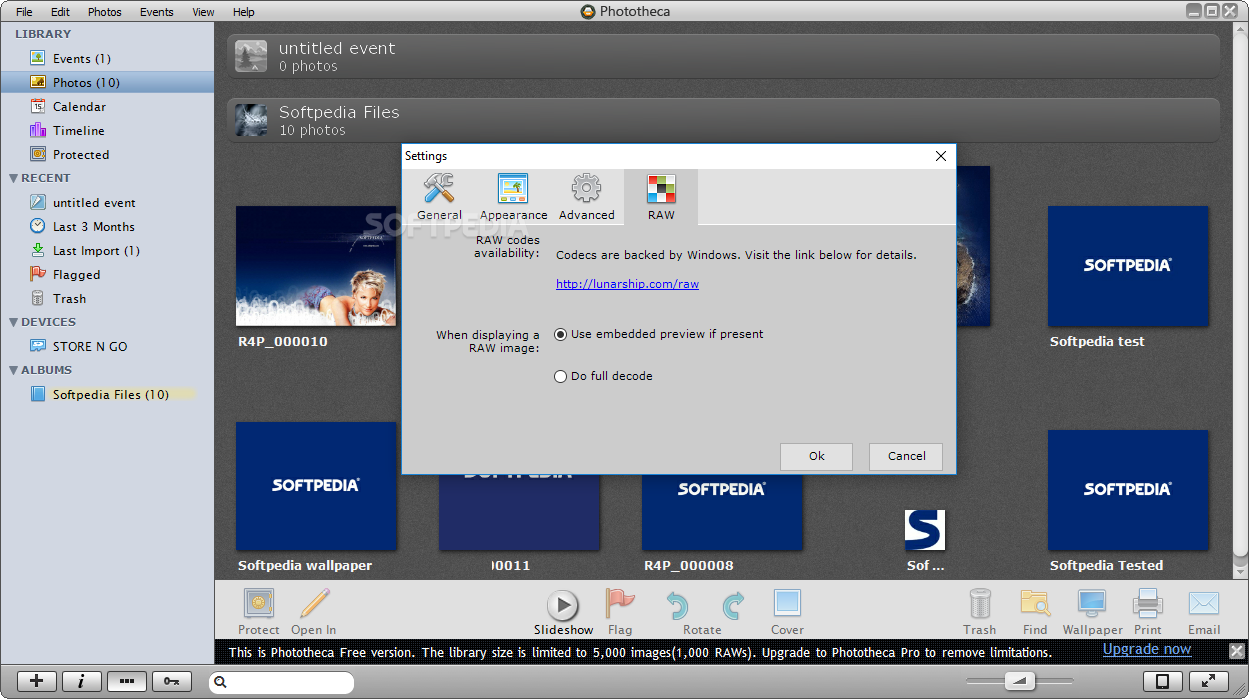
Task: Open the View menu
Action: (x=203, y=12)
